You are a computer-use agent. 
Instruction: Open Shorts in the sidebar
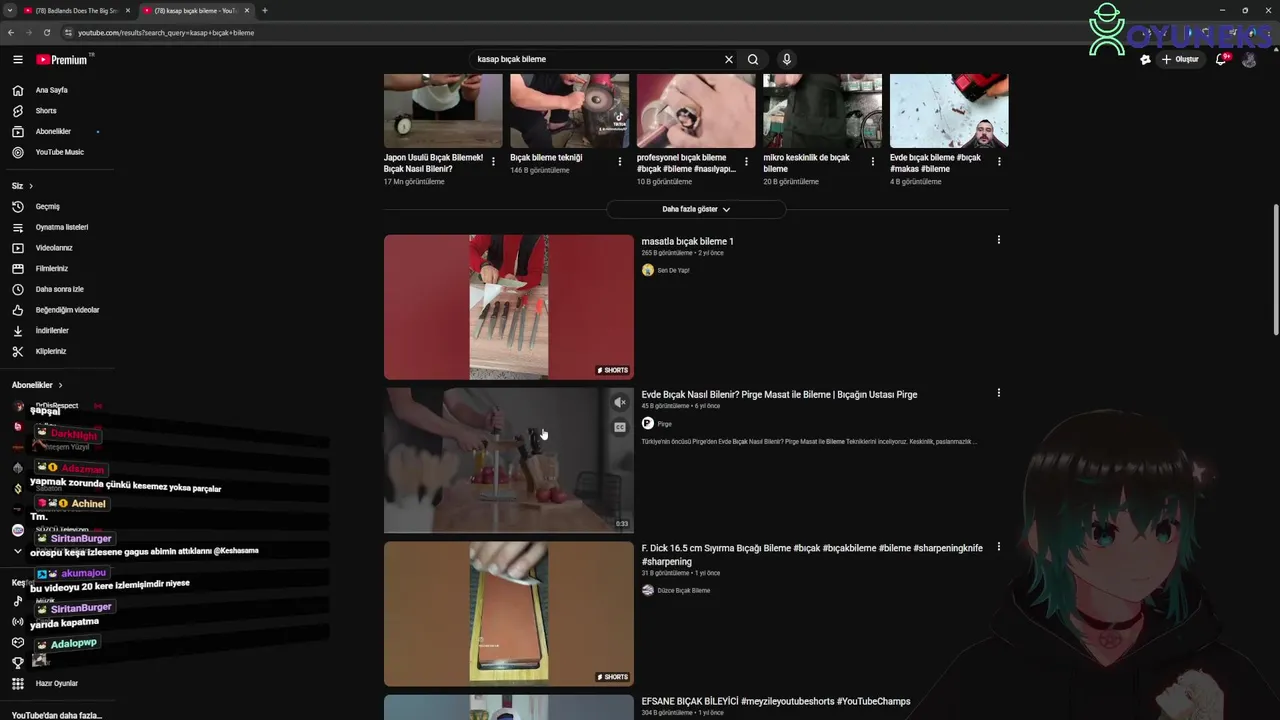pos(45,111)
